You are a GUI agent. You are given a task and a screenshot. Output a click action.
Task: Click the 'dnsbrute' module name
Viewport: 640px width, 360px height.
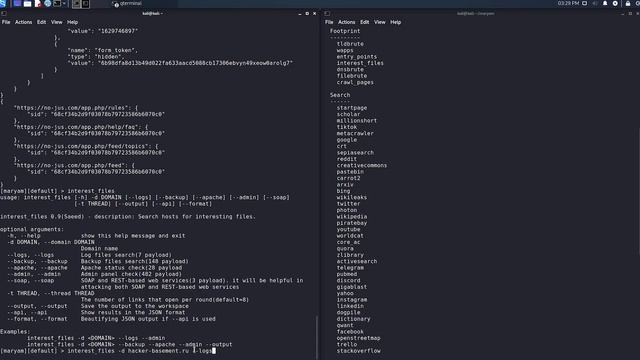click(x=350, y=69)
